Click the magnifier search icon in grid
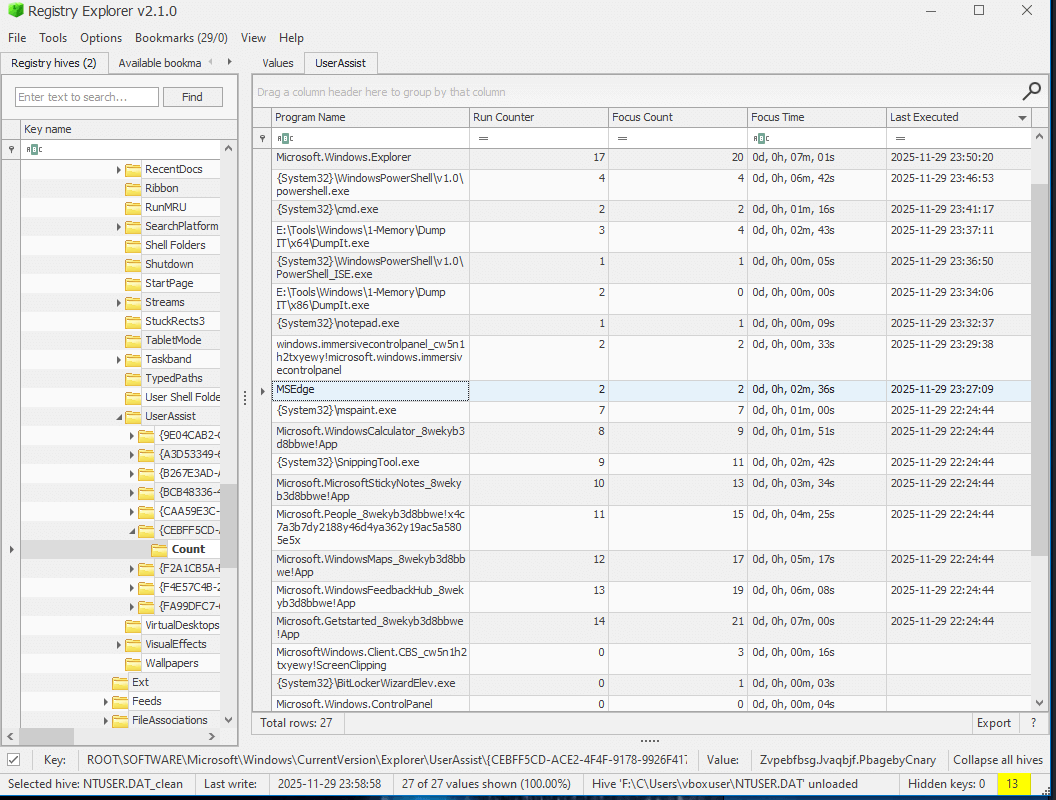 [1032, 92]
